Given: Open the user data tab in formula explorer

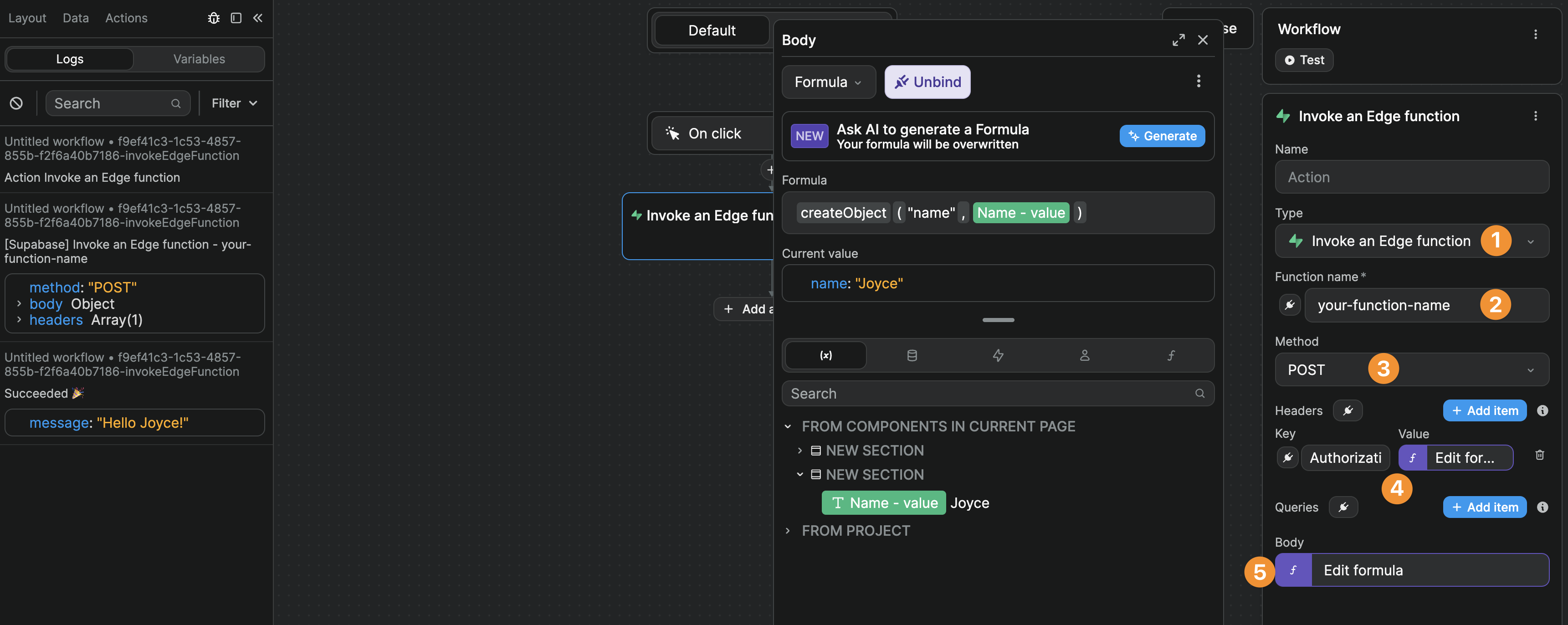Looking at the screenshot, I should point(1085,355).
